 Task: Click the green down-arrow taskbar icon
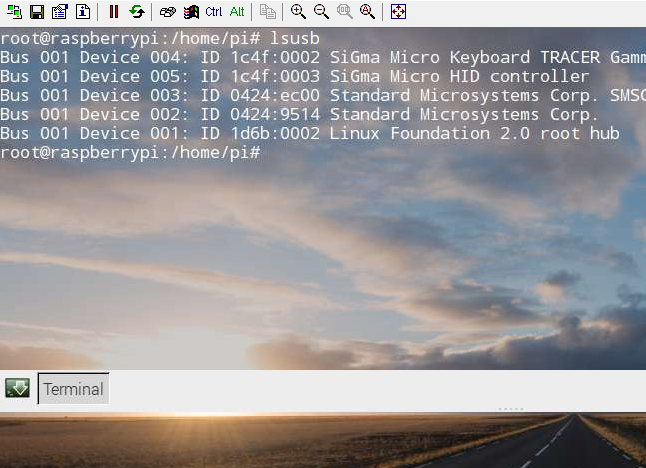(17, 388)
